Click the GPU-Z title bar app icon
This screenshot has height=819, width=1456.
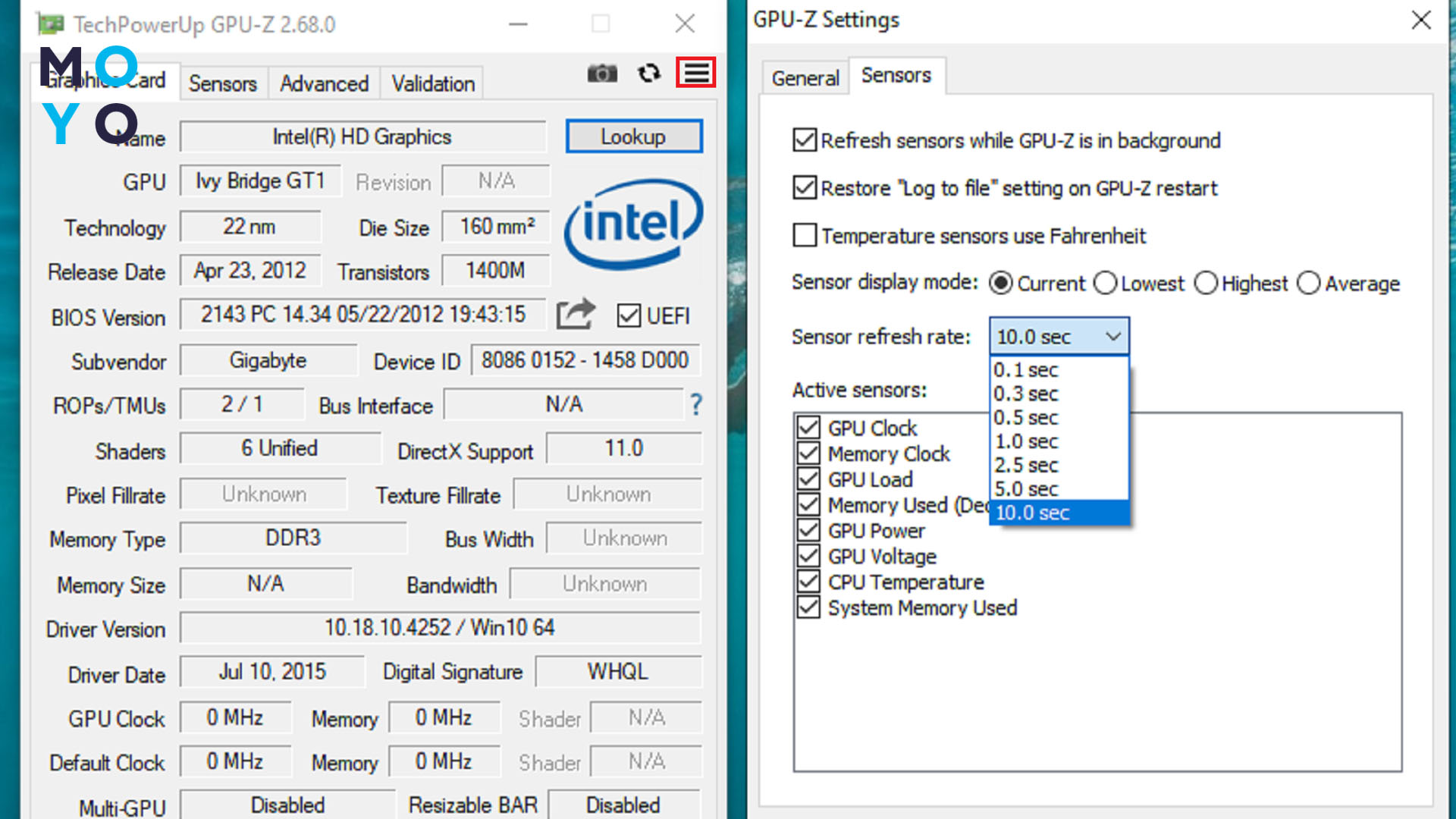(x=51, y=24)
